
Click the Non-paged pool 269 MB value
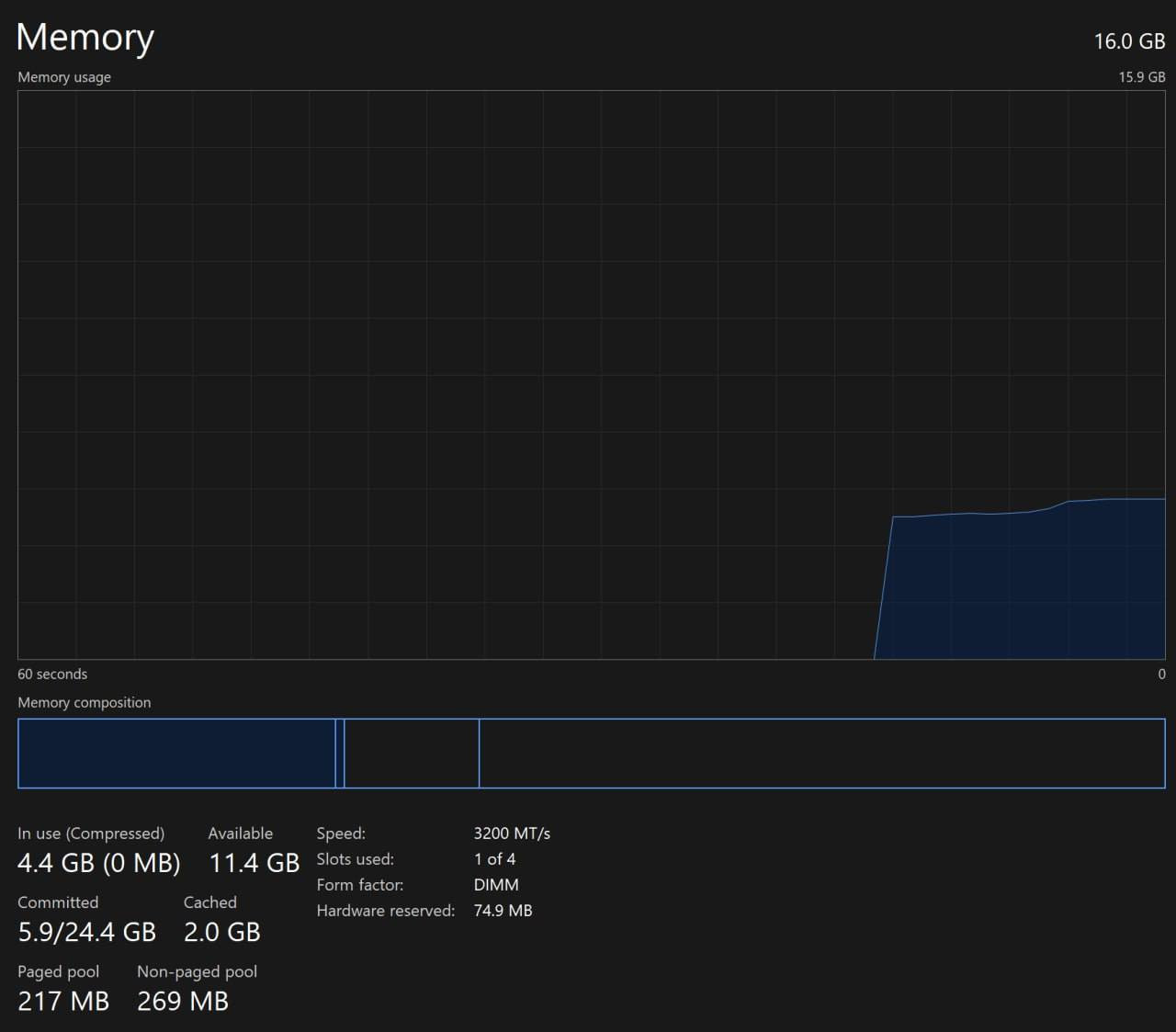[x=183, y=1001]
